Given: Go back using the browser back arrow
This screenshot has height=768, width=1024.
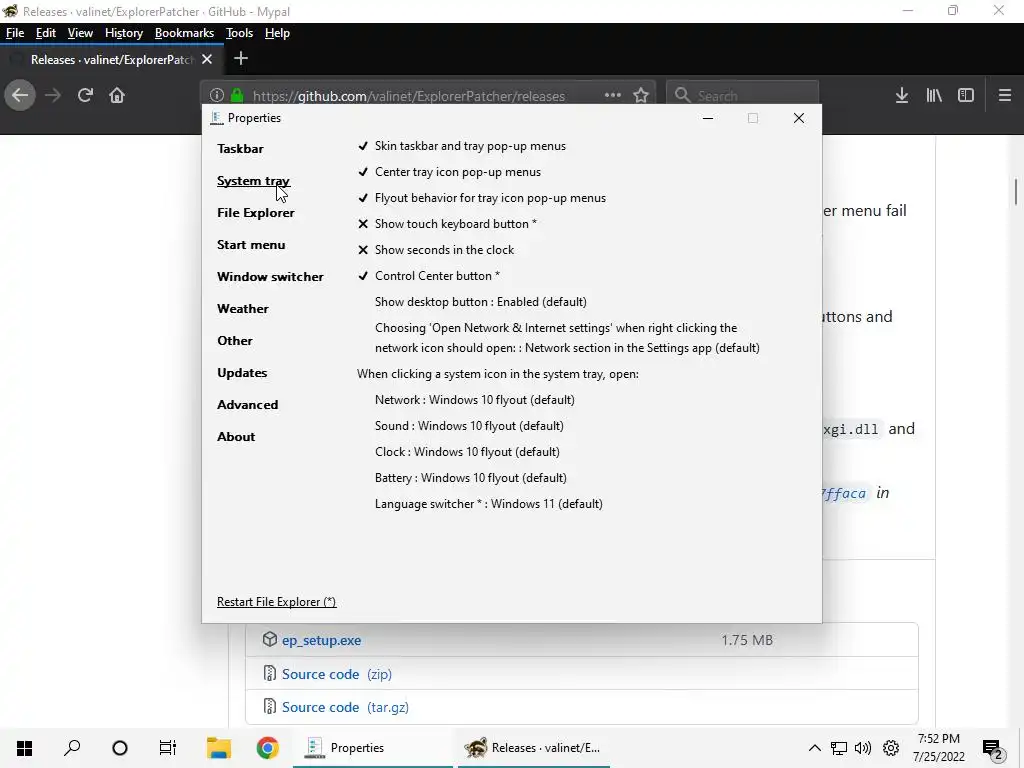Looking at the screenshot, I should click(x=20, y=96).
